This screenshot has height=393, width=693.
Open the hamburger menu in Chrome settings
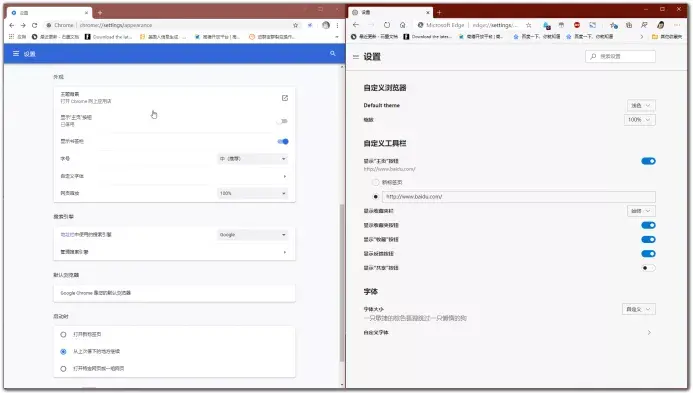pyautogui.click(x=16, y=53)
